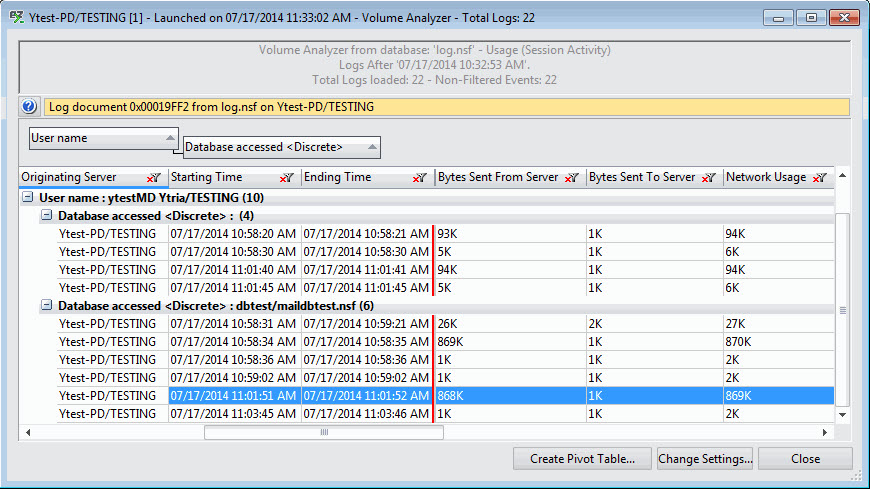Click the Volume Analyzer title bar app icon
This screenshot has width=870, height=489.
click(x=16, y=18)
